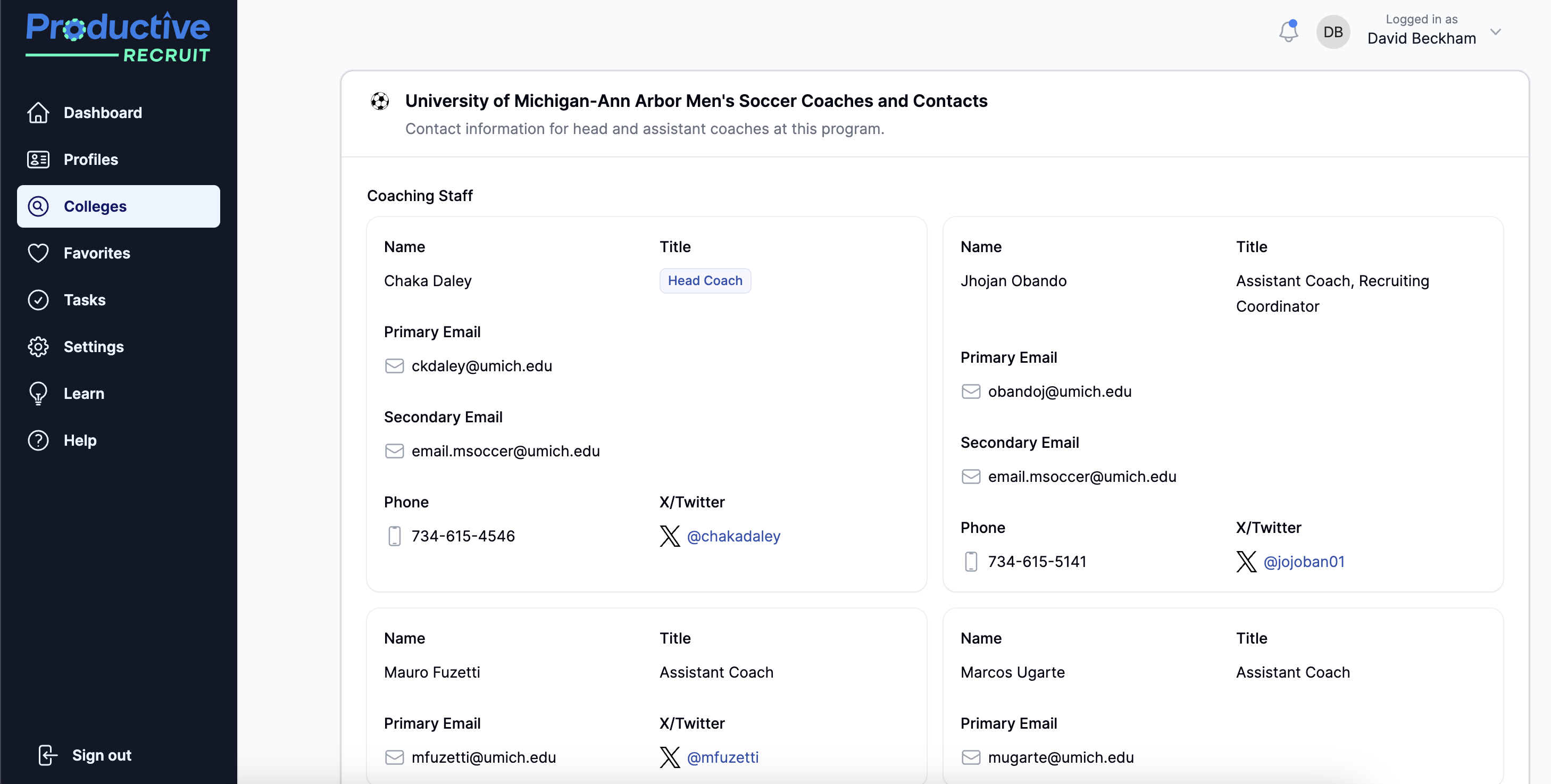This screenshot has width=1551, height=784.
Task: Open notifications bell icon
Action: pyautogui.click(x=1288, y=31)
